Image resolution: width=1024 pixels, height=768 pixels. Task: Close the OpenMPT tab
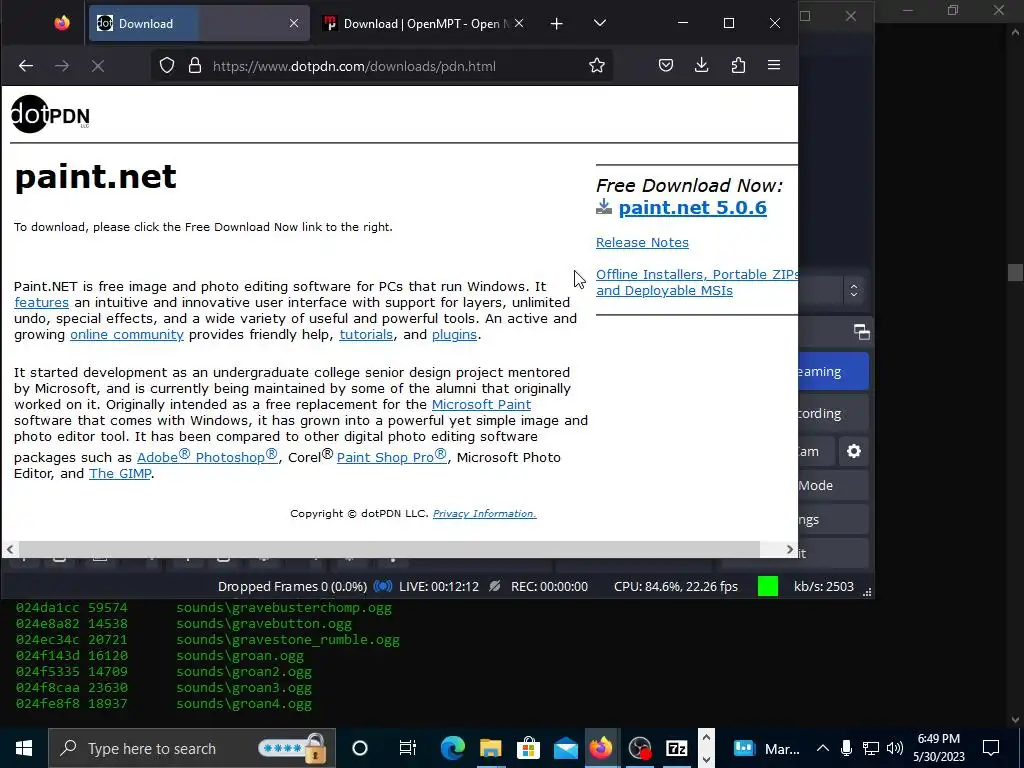[x=519, y=24]
